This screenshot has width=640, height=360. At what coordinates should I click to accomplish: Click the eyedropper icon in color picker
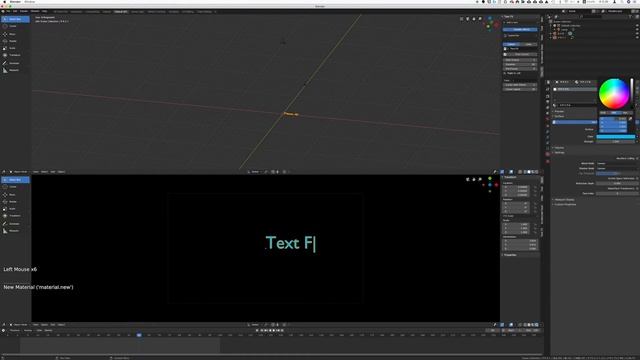pyautogui.click(x=630, y=119)
